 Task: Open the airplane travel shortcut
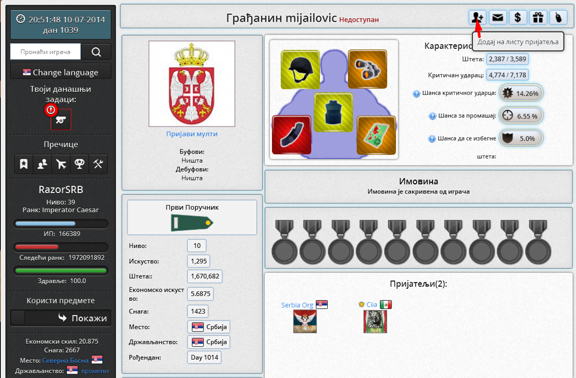[61, 164]
